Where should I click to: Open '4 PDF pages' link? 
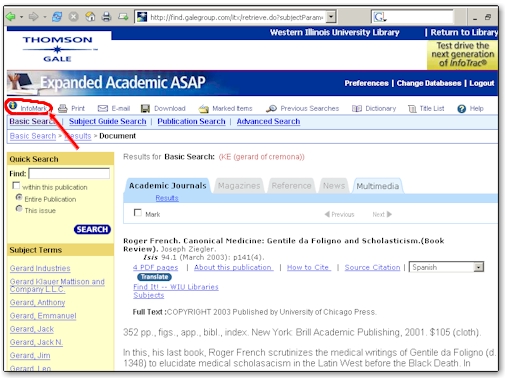point(156,268)
